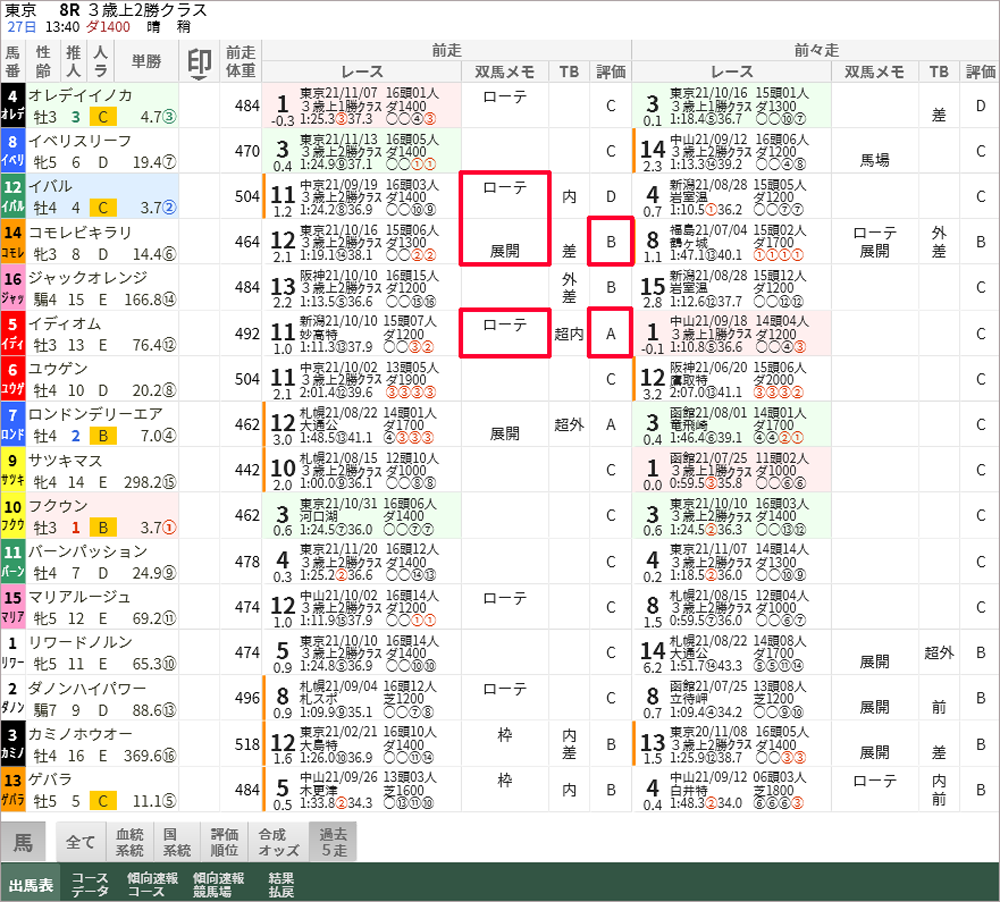Open 傾向速報競馬場 in the bottom menu

click(219, 885)
